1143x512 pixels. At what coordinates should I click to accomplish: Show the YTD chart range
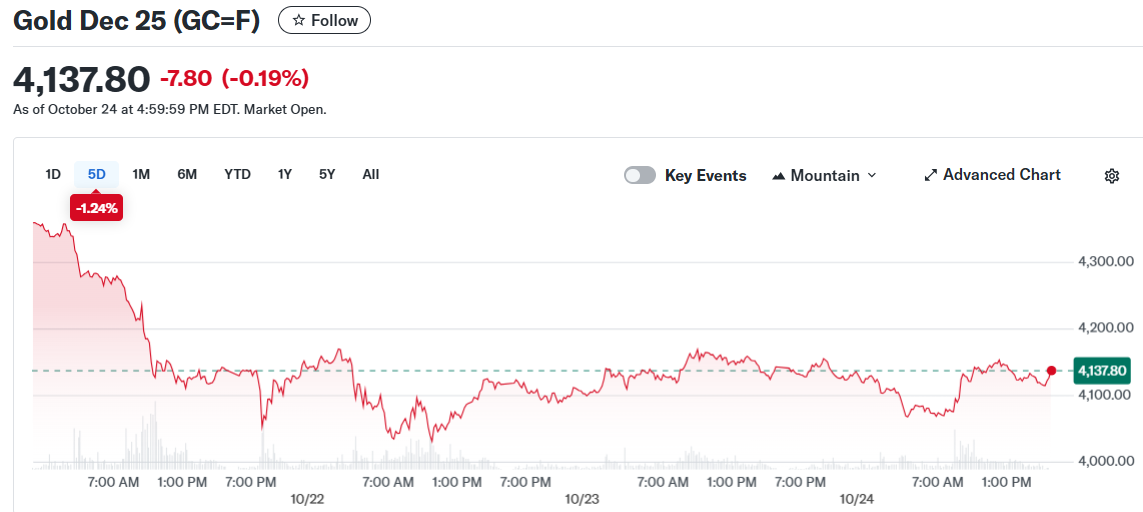[237, 174]
